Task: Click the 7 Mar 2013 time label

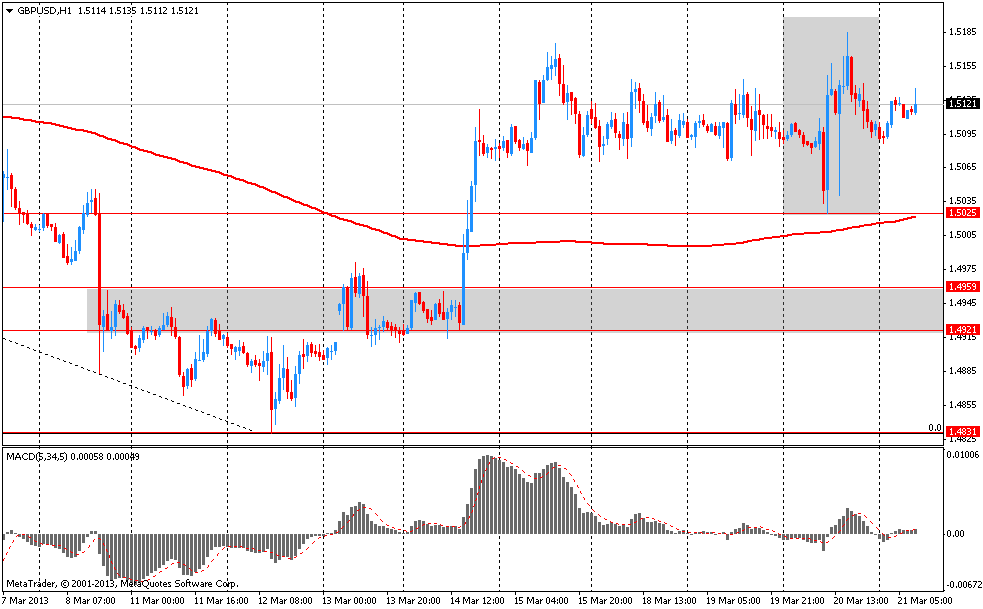Action: click(23, 601)
